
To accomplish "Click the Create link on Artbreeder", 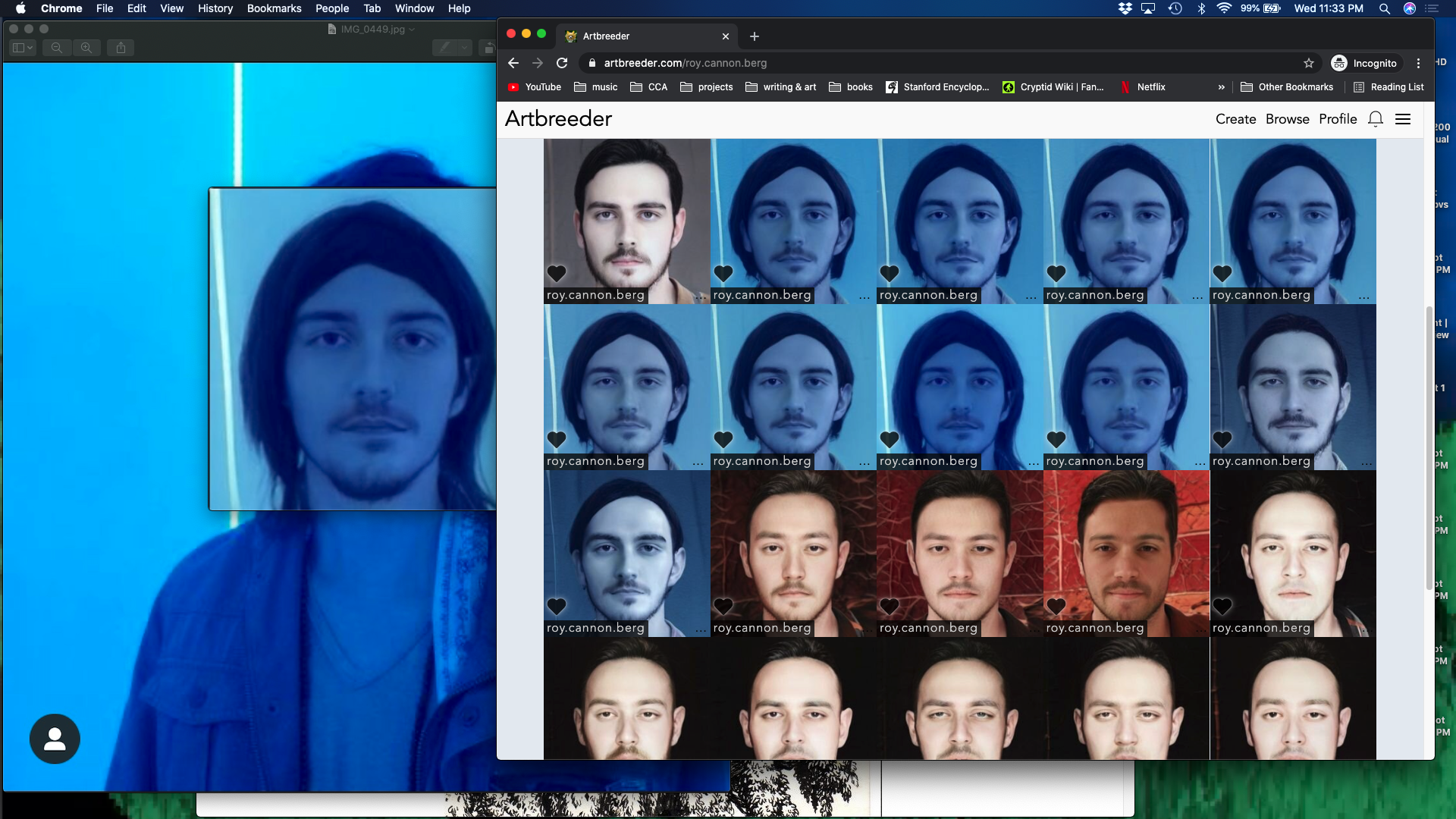I will coord(1235,119).
